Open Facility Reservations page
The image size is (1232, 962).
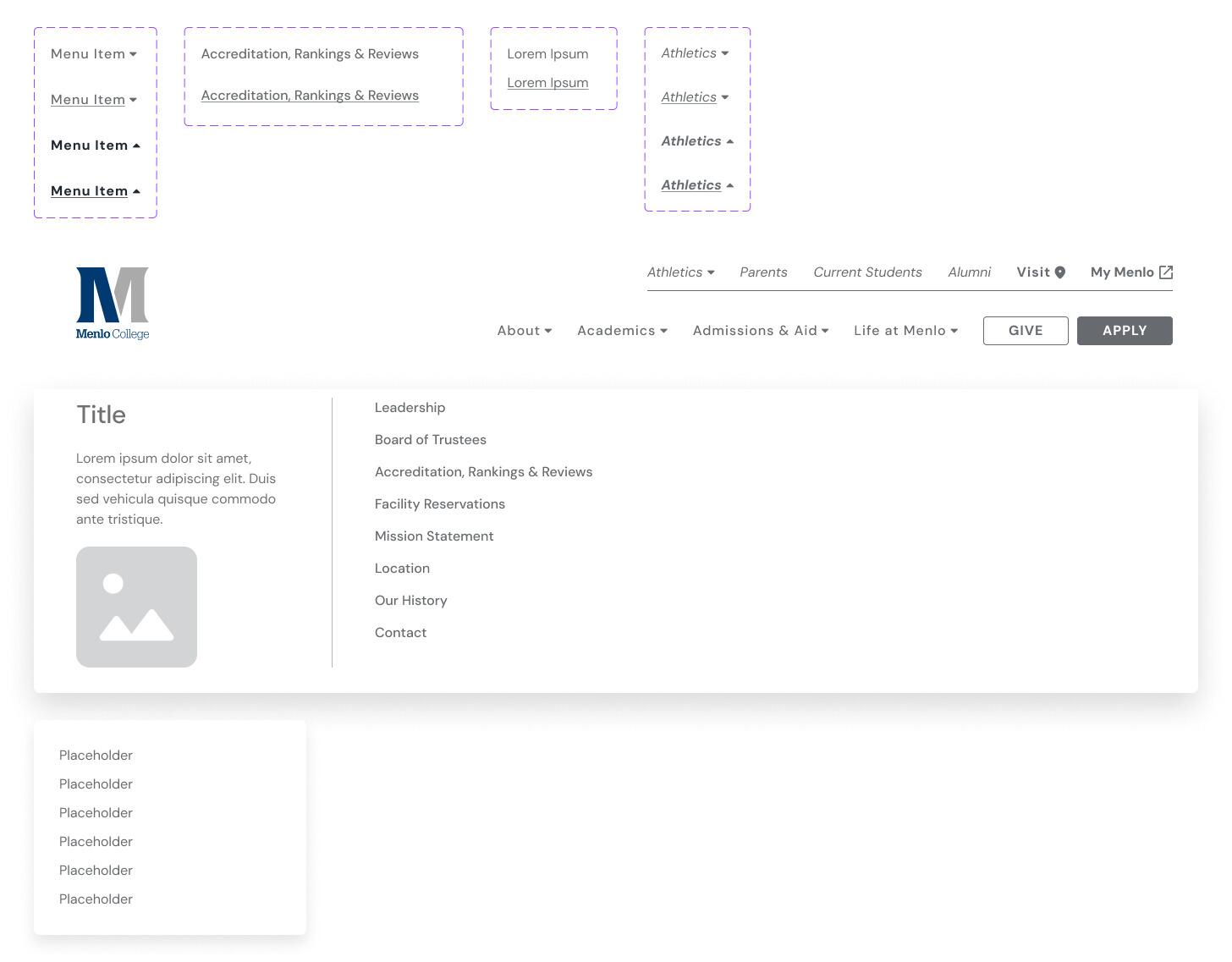tap(439, 504)
